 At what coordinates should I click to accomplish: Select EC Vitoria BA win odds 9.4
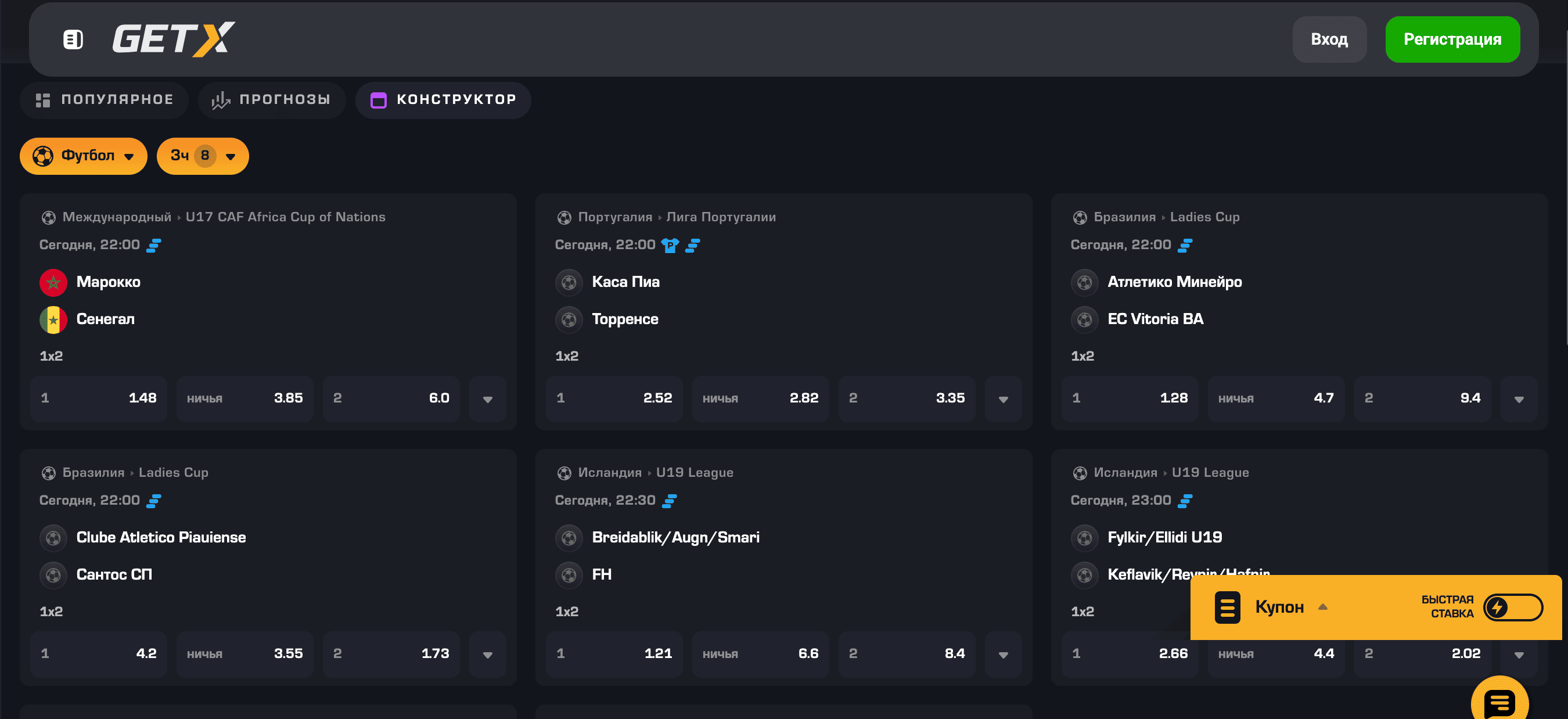coord(1422,399)
